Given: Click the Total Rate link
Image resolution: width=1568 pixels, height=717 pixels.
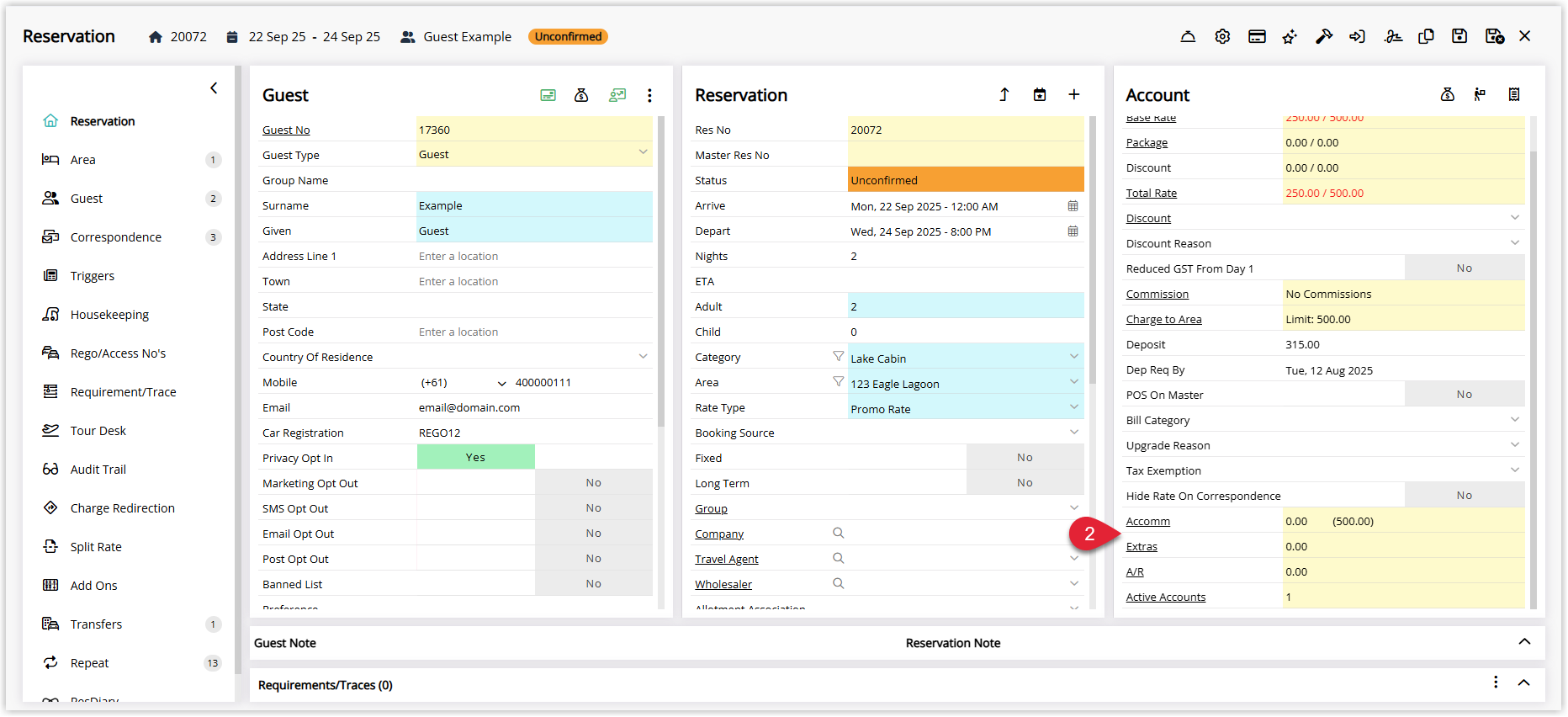Looking at the screenshot, I should 1152,194.
